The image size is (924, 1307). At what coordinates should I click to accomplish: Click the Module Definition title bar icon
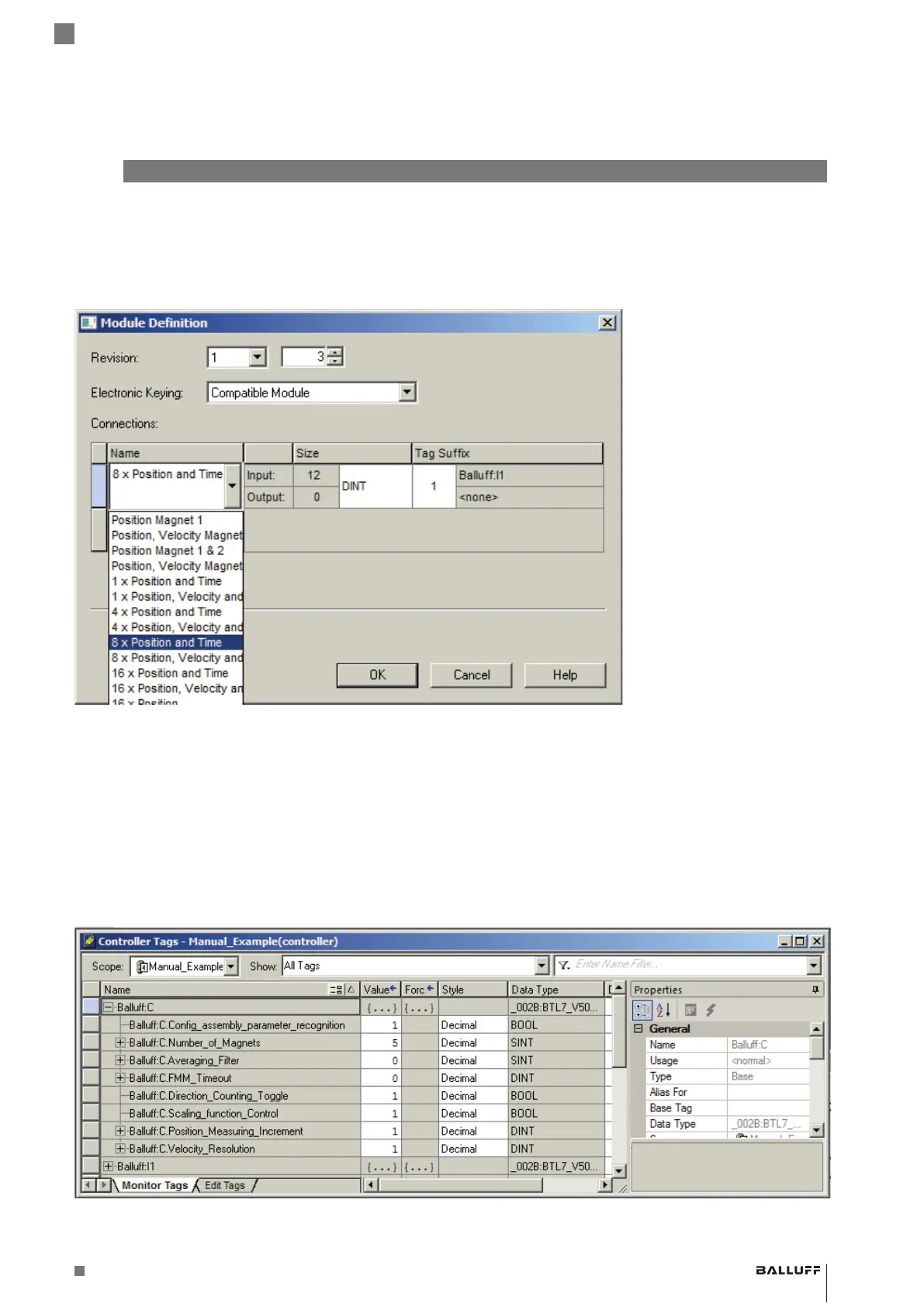click(89, 323)
